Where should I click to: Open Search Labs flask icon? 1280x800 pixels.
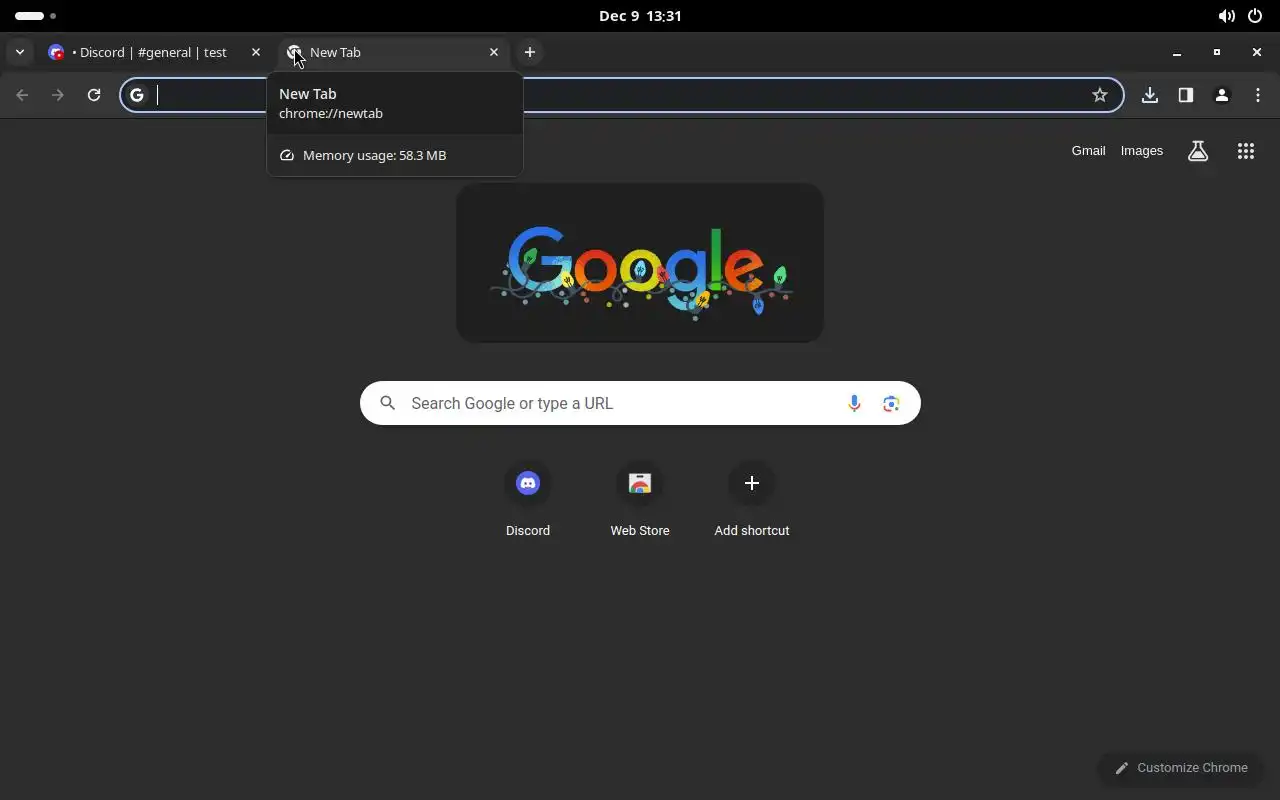tap(1198, 151)
